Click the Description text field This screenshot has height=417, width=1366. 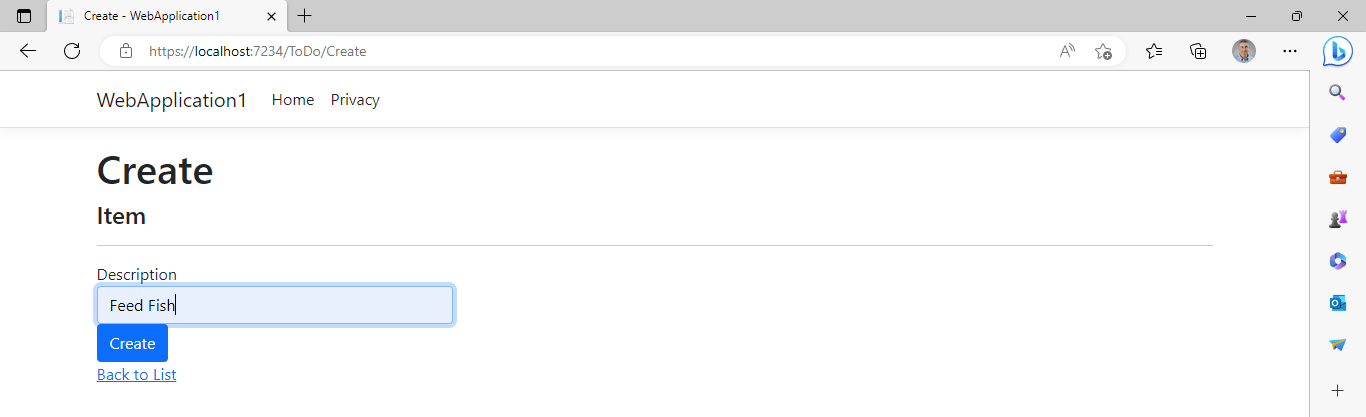275,306
